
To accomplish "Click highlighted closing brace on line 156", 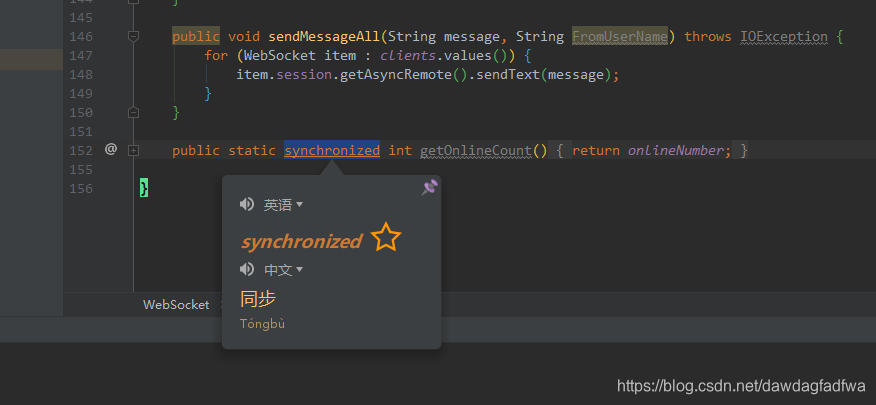I will [144, 188].
